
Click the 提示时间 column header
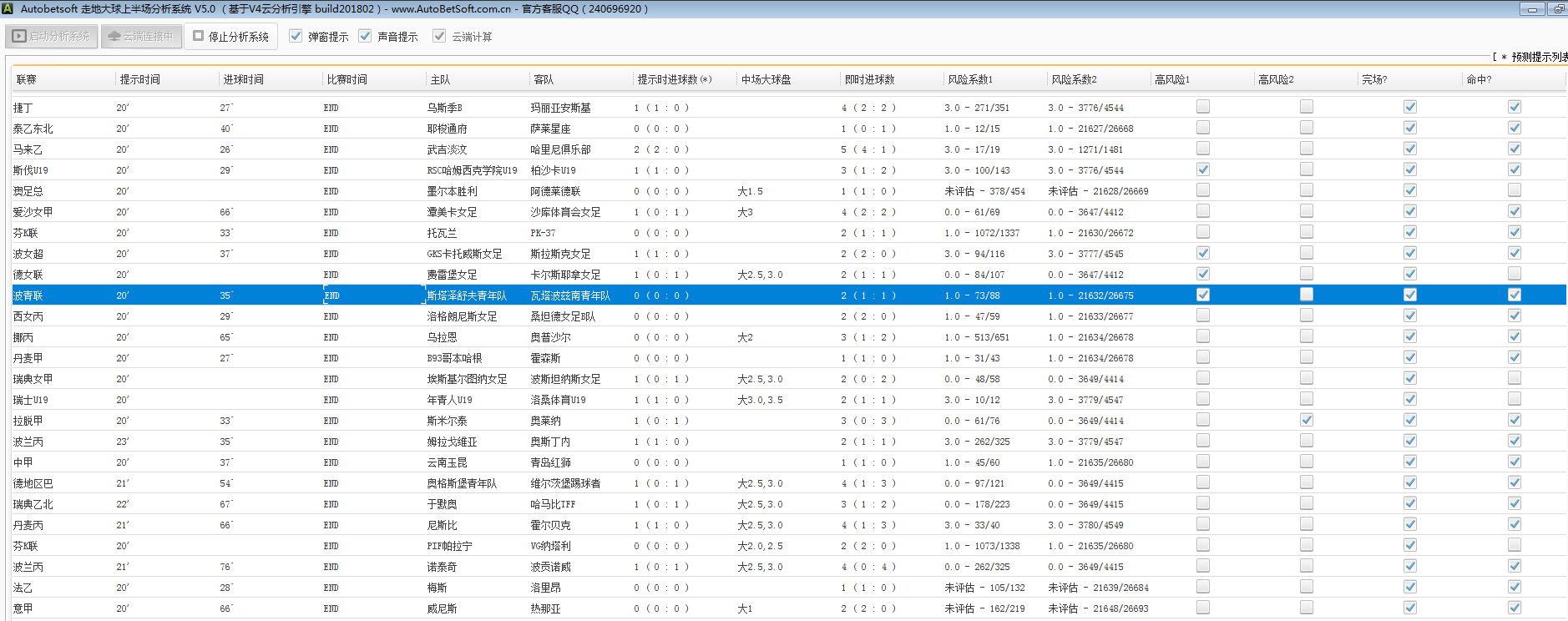click(x=139, y=79)
